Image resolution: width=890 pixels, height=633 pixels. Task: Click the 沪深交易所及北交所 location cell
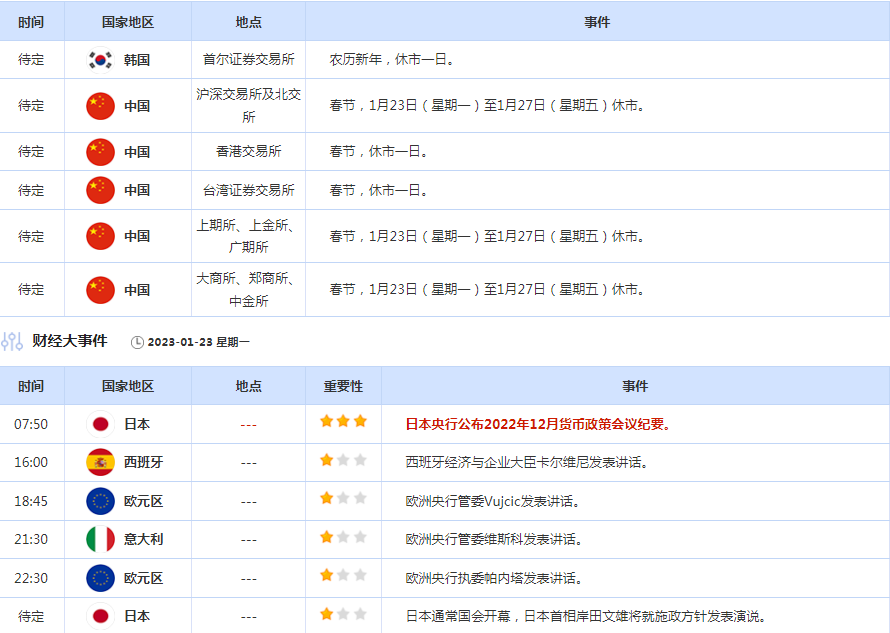point(248,105)
